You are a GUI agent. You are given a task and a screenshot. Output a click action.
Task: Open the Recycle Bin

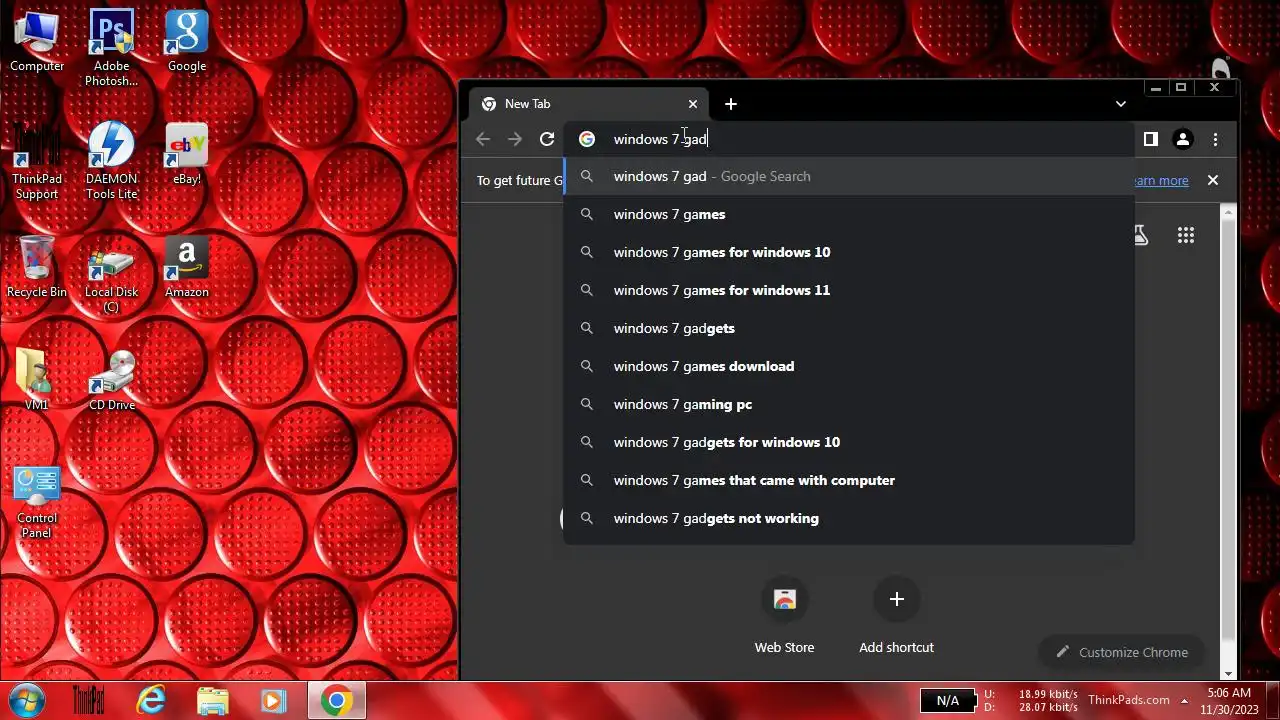tap(37, 267)
